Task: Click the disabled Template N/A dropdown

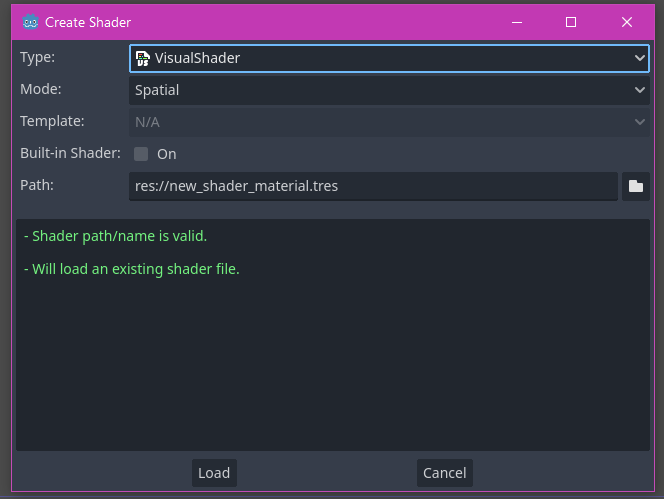Action: point(389,122)
